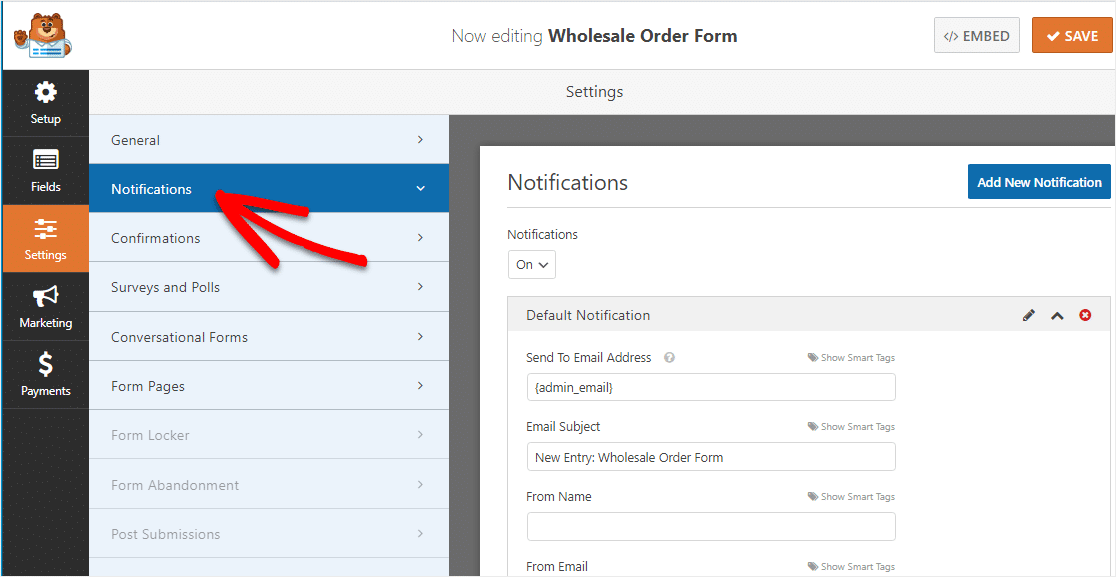
Task: Click the chevron on General row
Action: coord(421,140)
